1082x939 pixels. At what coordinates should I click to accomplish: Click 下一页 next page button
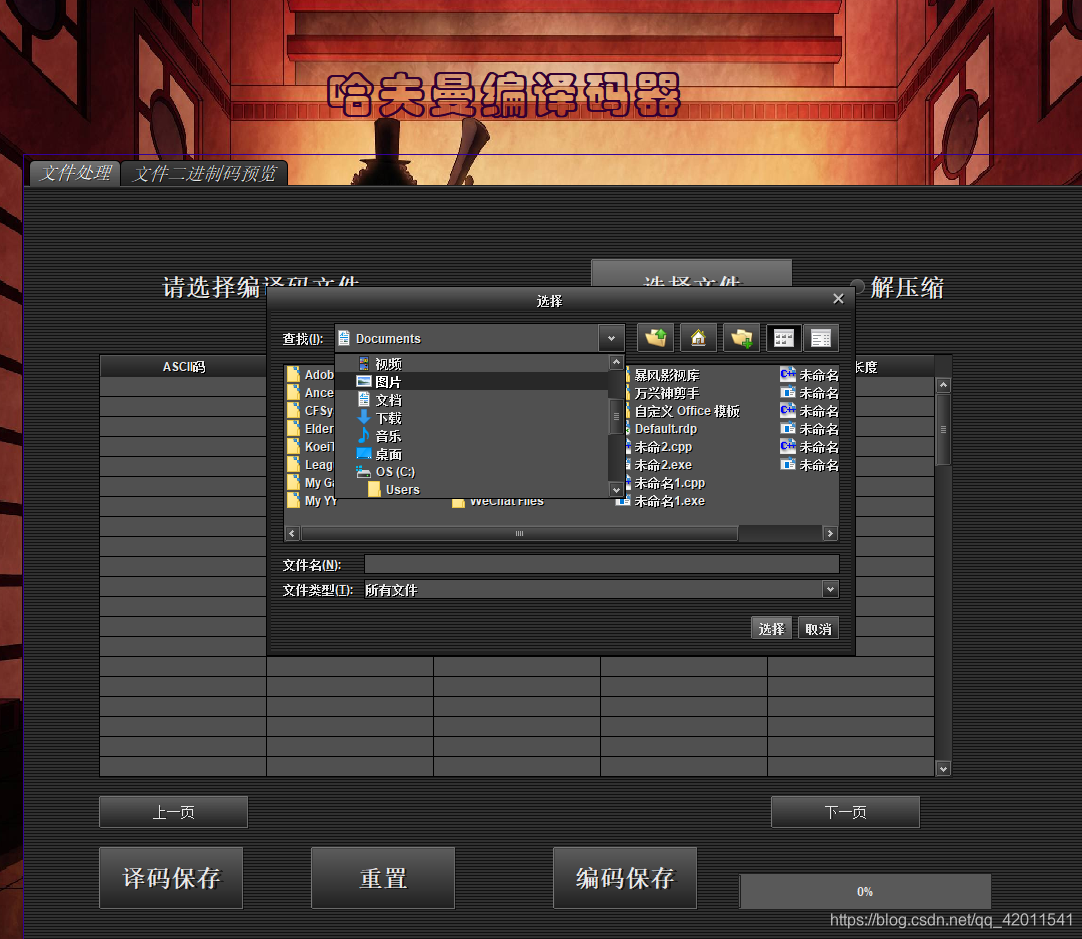[845, 812]
